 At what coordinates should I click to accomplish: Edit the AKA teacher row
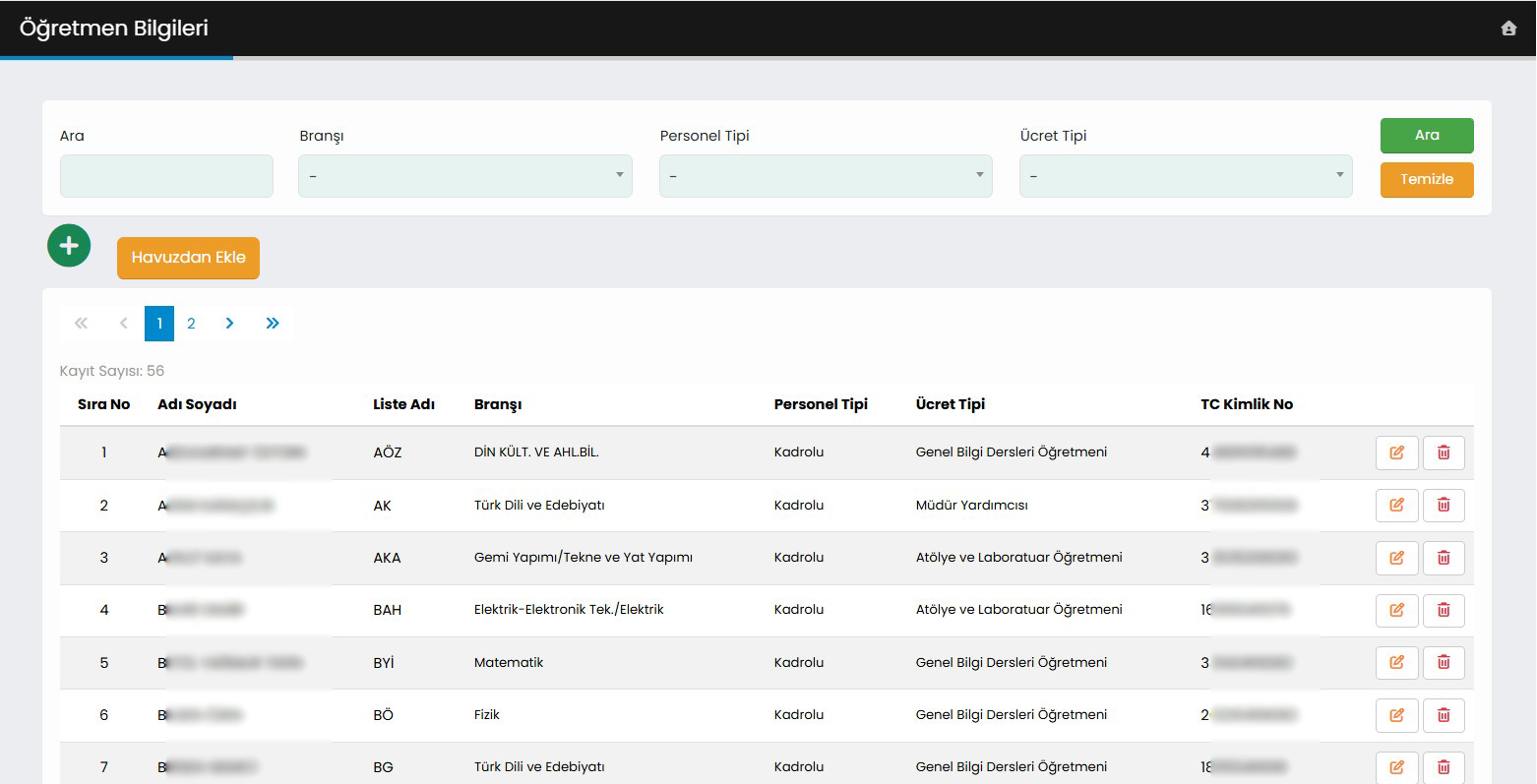tap(1396, 558)
